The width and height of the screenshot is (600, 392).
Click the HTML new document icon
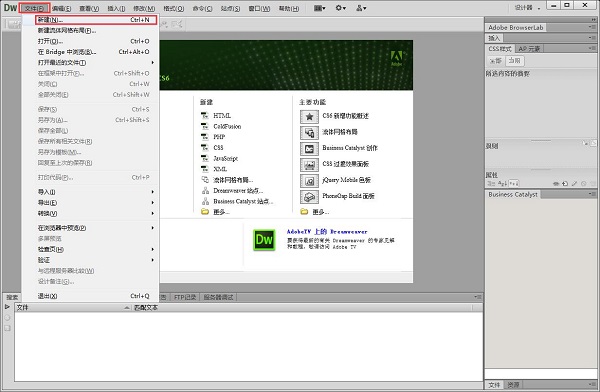[205, 115]
